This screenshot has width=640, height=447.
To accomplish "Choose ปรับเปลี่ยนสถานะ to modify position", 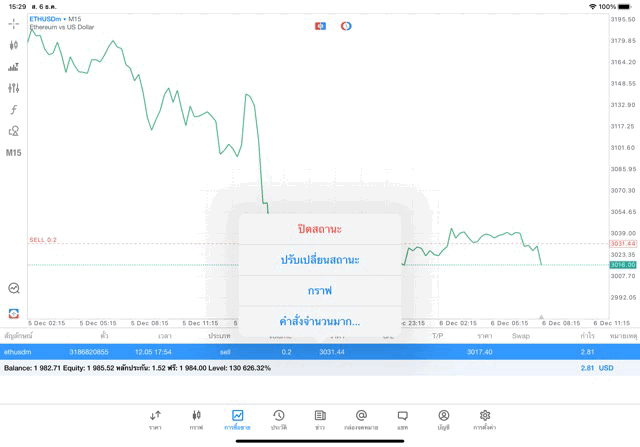I will [320, 260].
